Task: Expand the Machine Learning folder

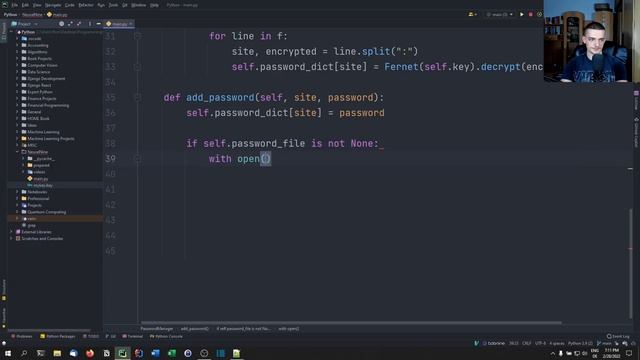Action: pos(18,132)
